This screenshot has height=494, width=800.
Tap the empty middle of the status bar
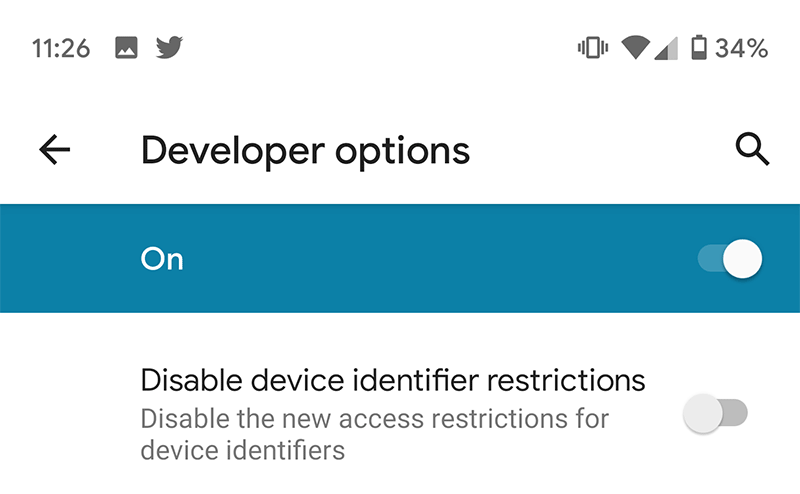point(380,48)
